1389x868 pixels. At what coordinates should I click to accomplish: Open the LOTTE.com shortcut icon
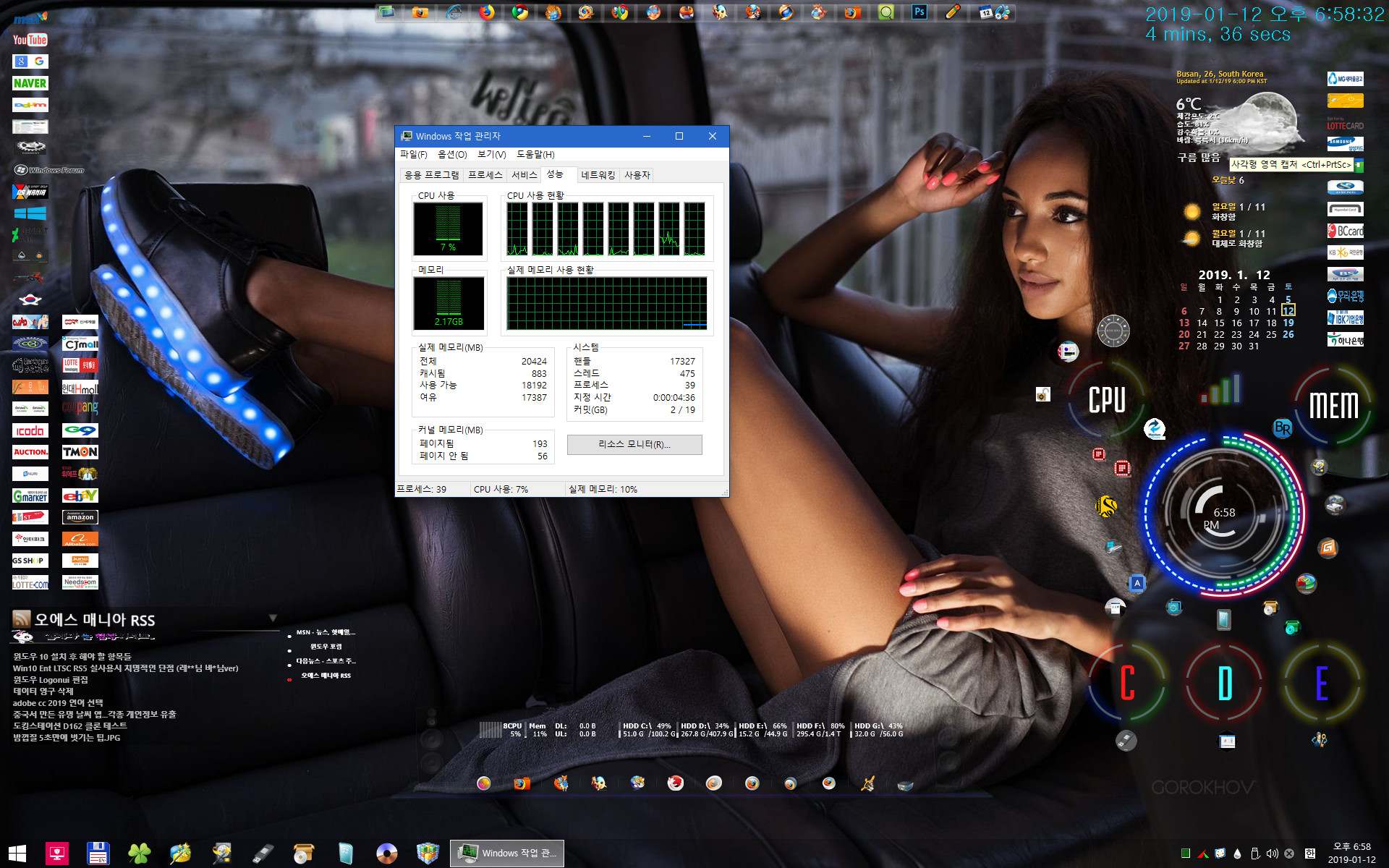pos(30,582)
